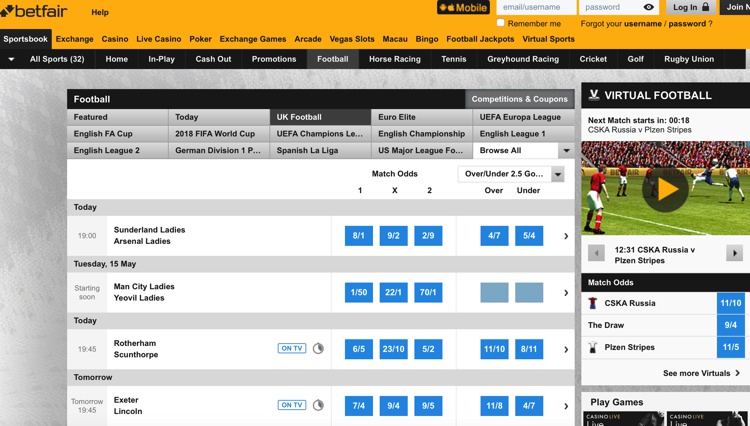This screenshot has width=750, height=426.
Task: Toggle the Remember me checkbox
Action: coord(501,23)
